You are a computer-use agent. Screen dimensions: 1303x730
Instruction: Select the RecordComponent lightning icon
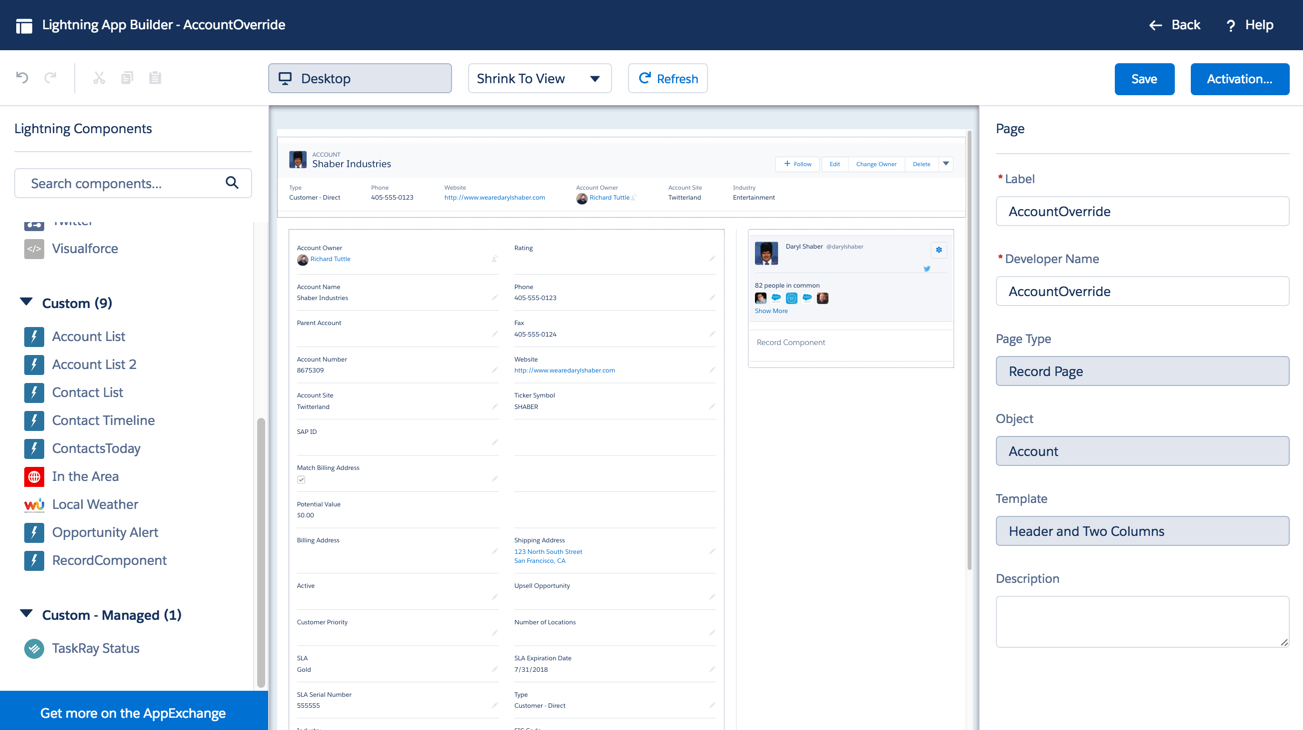click(x=34, y=561)
